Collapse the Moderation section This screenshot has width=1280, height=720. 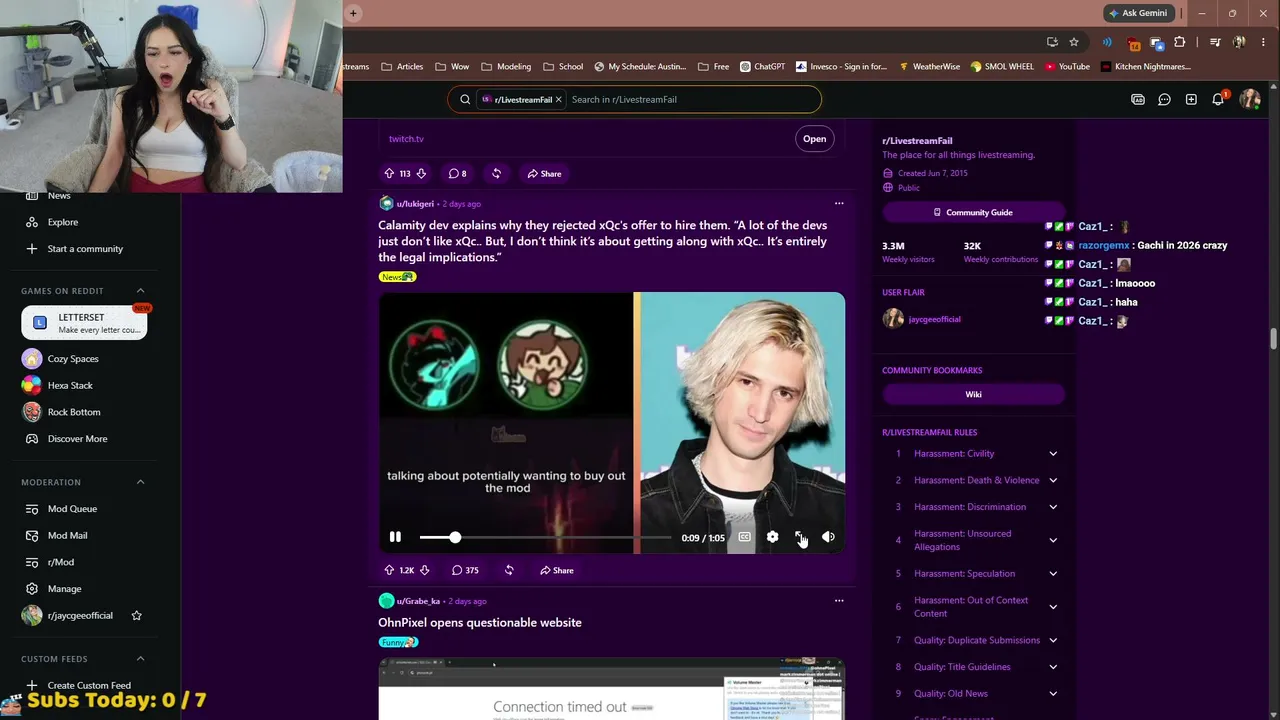[140, 482]
